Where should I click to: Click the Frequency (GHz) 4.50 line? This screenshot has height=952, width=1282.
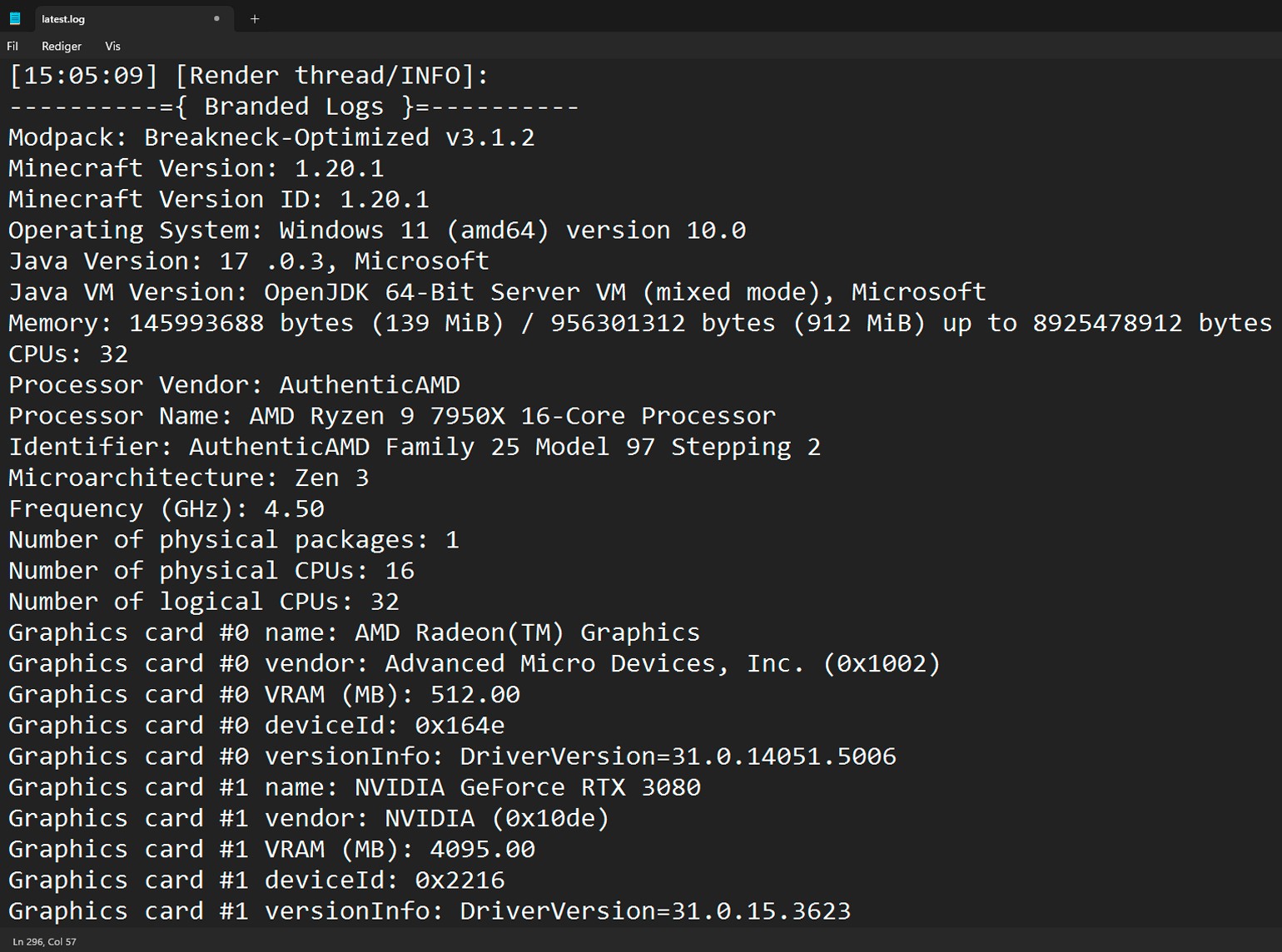pyautogui.click(x=166, y=509)
